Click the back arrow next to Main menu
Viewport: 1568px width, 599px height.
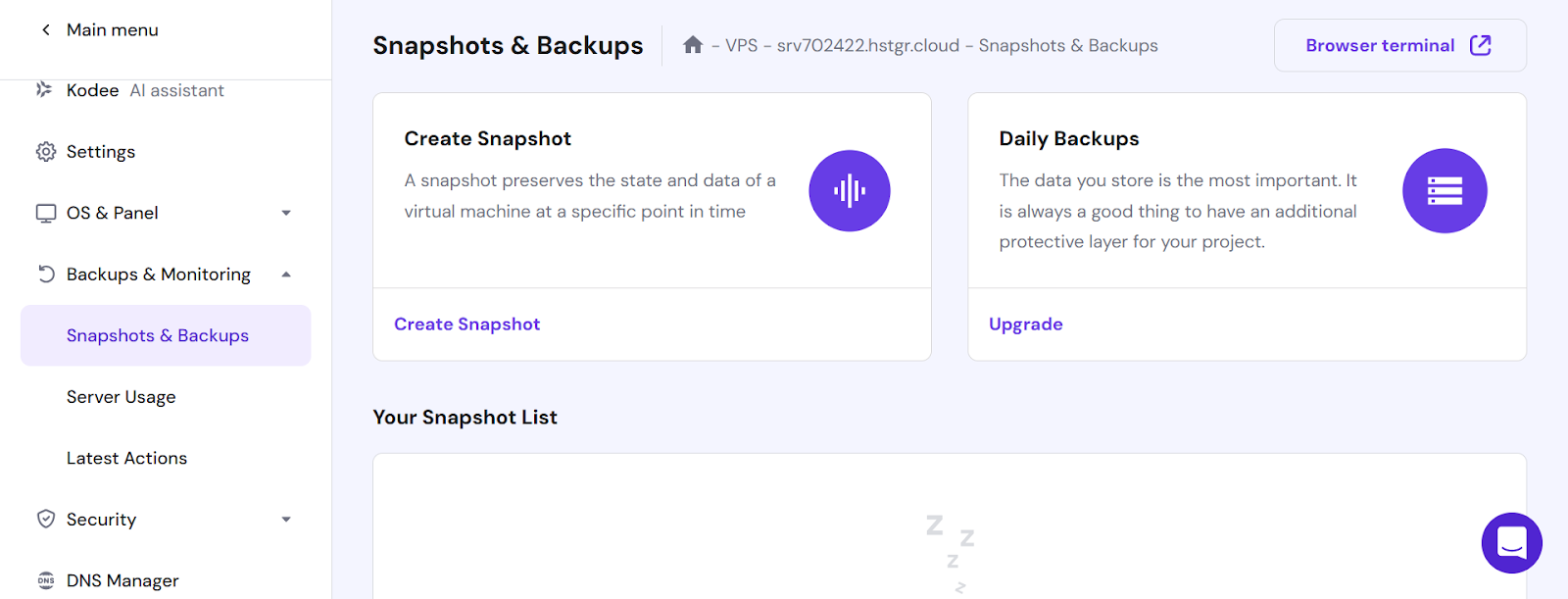click(45, 29)
